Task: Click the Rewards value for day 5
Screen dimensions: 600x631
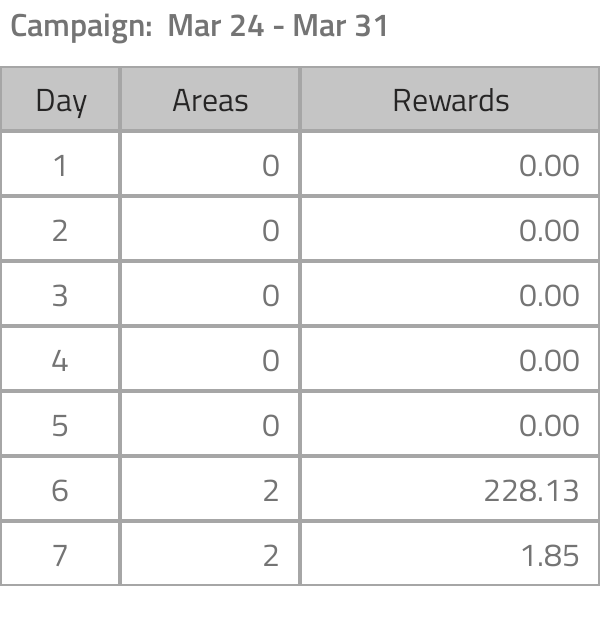Action: [549, 425]
